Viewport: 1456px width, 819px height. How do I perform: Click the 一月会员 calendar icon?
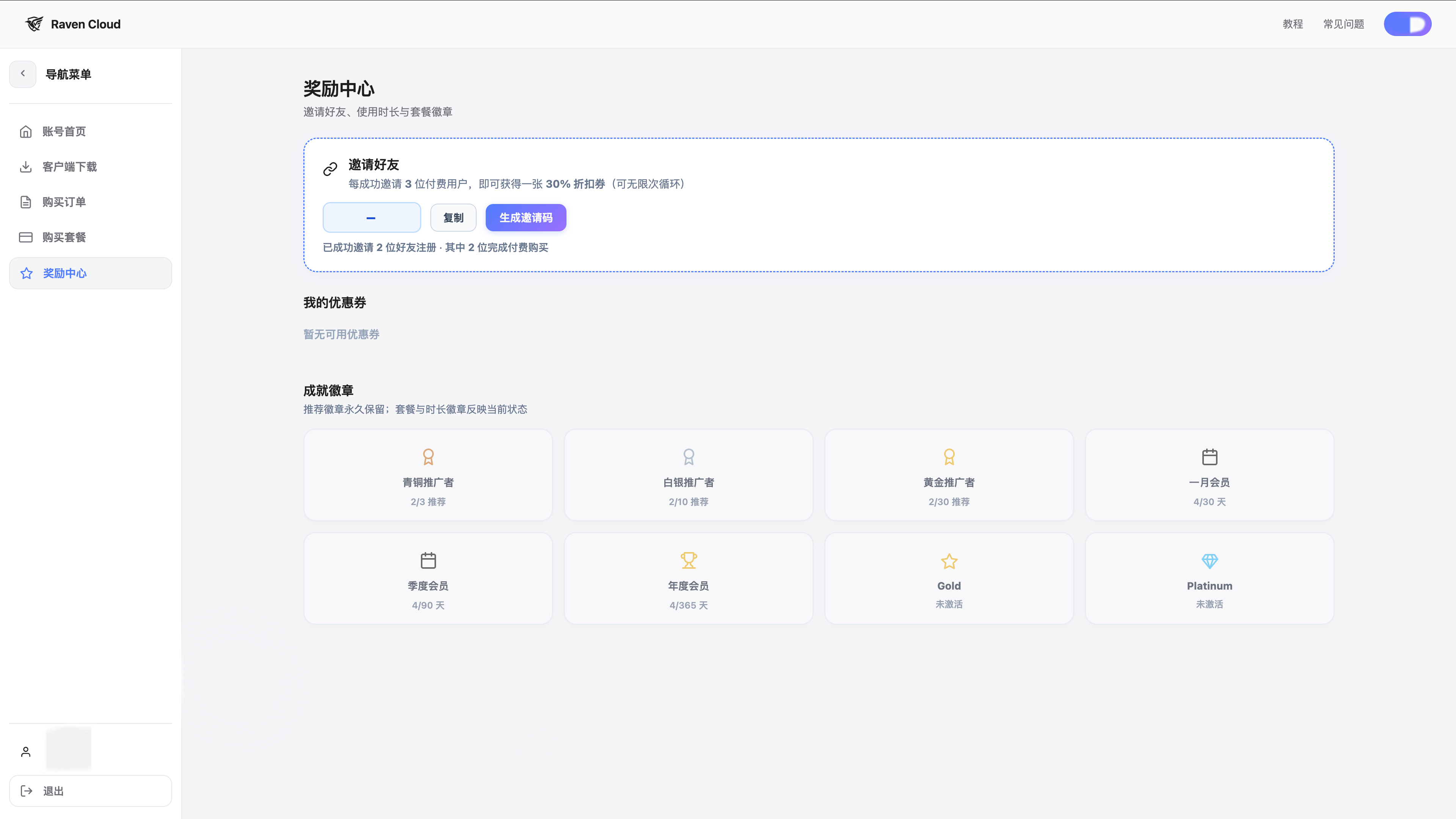point(1210,457)
